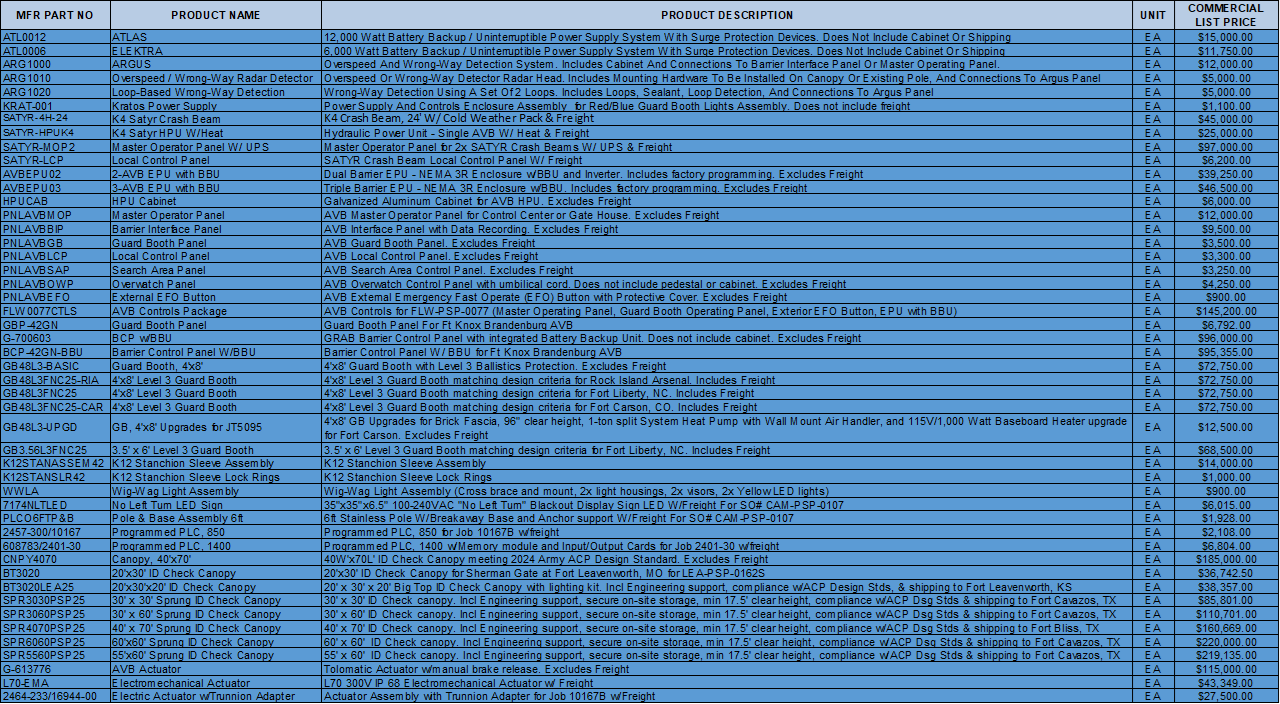Click the External EFO Button cell
The height and width of the screenshot is (704, 1280).
(215, 297)
